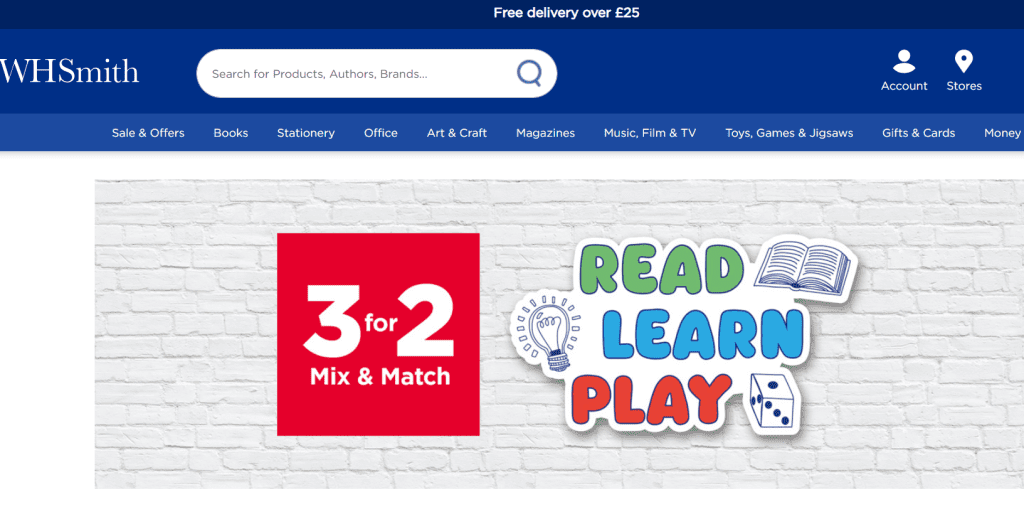
Task: Click the Read Learn Play graphic
Action: click(x=684, y=335)
